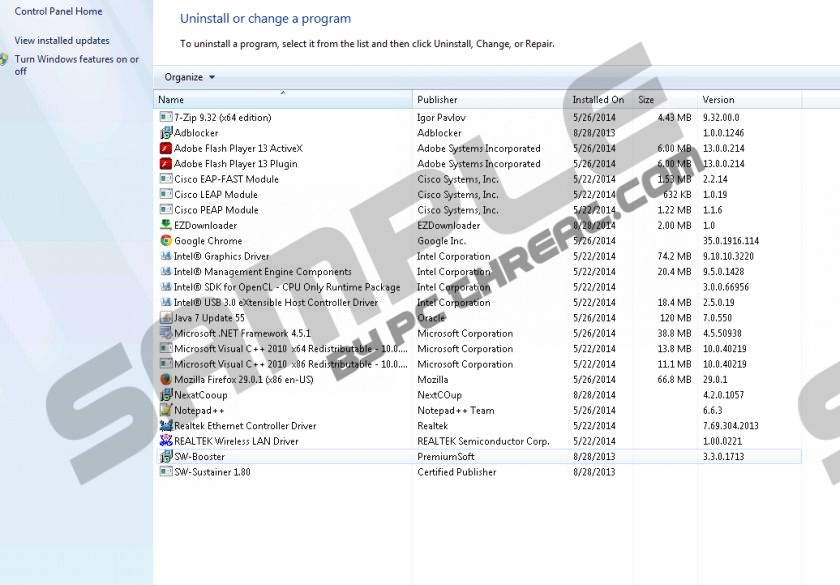The width and height of the screenshot is (840, 585).
Task: Select the SW-Booster entry name
Action: tap(199, 456)
